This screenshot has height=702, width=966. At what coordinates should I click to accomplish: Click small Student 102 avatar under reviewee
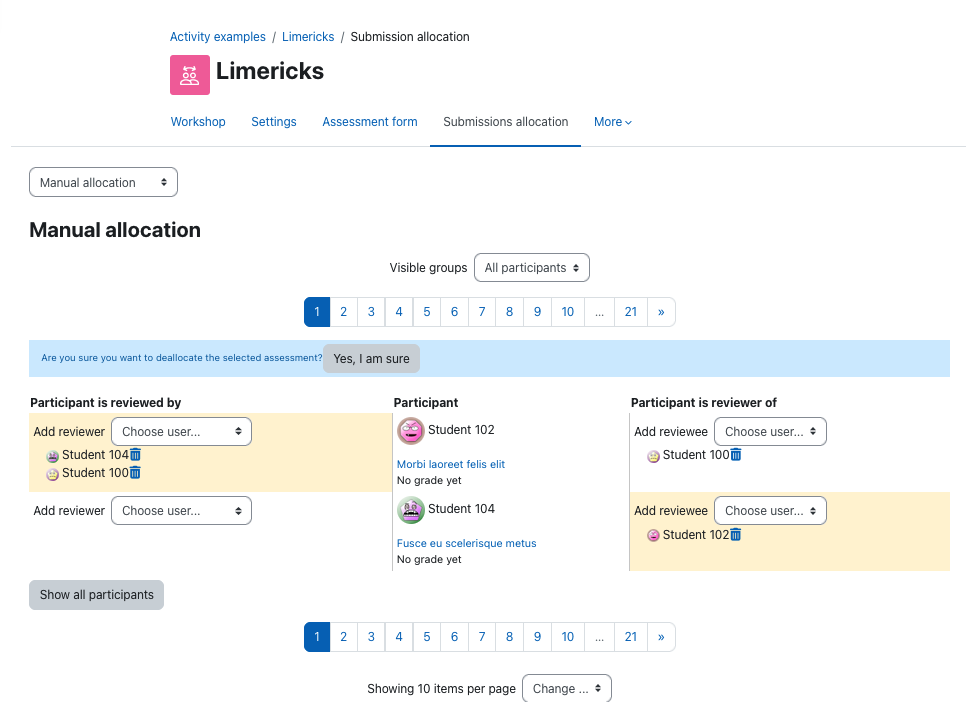[653, 536]
